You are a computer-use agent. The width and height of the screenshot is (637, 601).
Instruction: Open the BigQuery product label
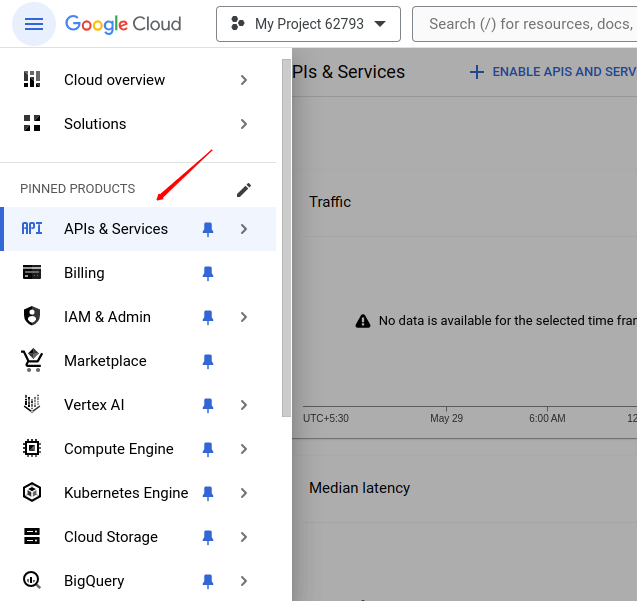(94, 581)
